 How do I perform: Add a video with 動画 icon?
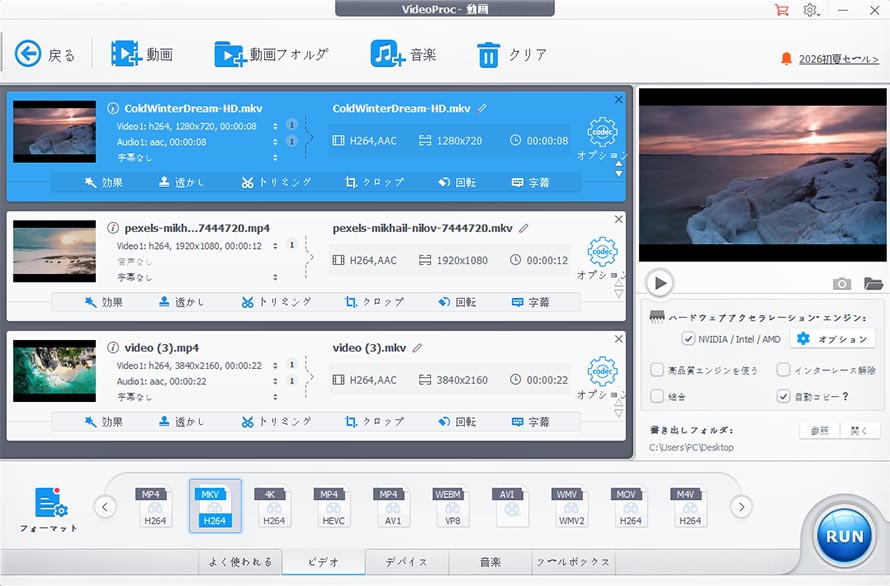pos(126,54)
